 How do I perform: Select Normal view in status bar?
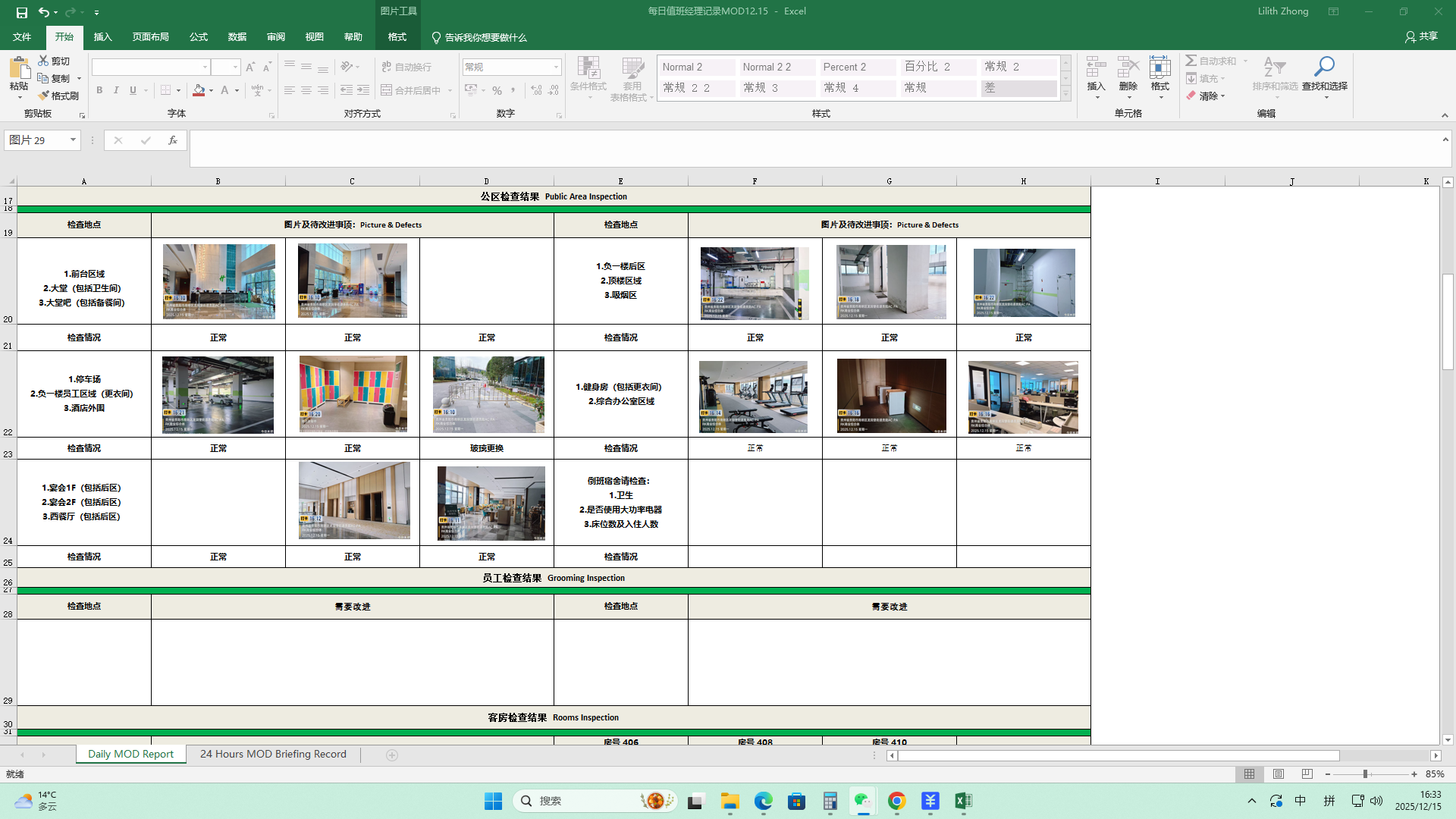coord(1249,774)
